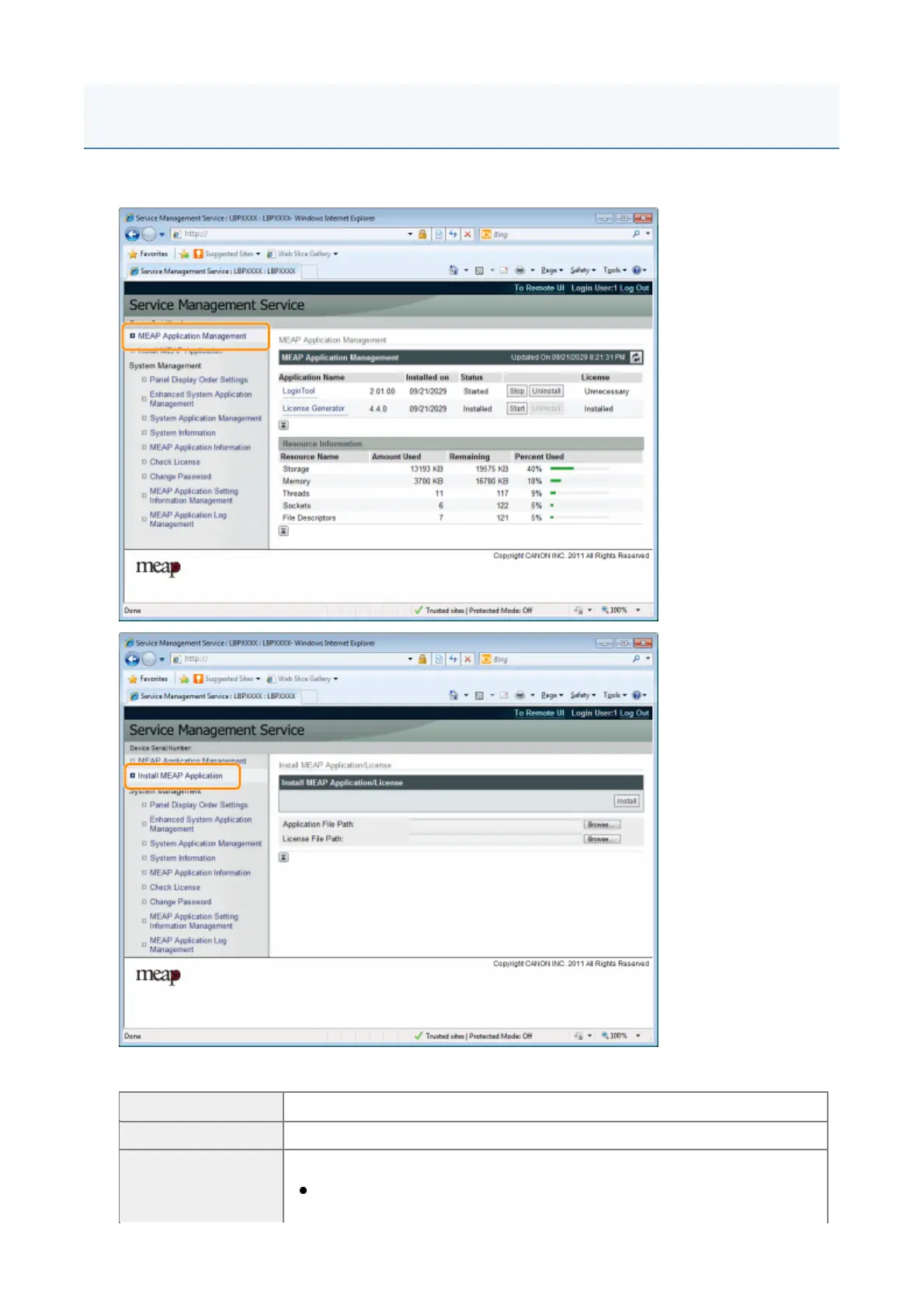Open the License Generator application link
The height and width of the screenshot is (1308, 924).
(313, 409)
